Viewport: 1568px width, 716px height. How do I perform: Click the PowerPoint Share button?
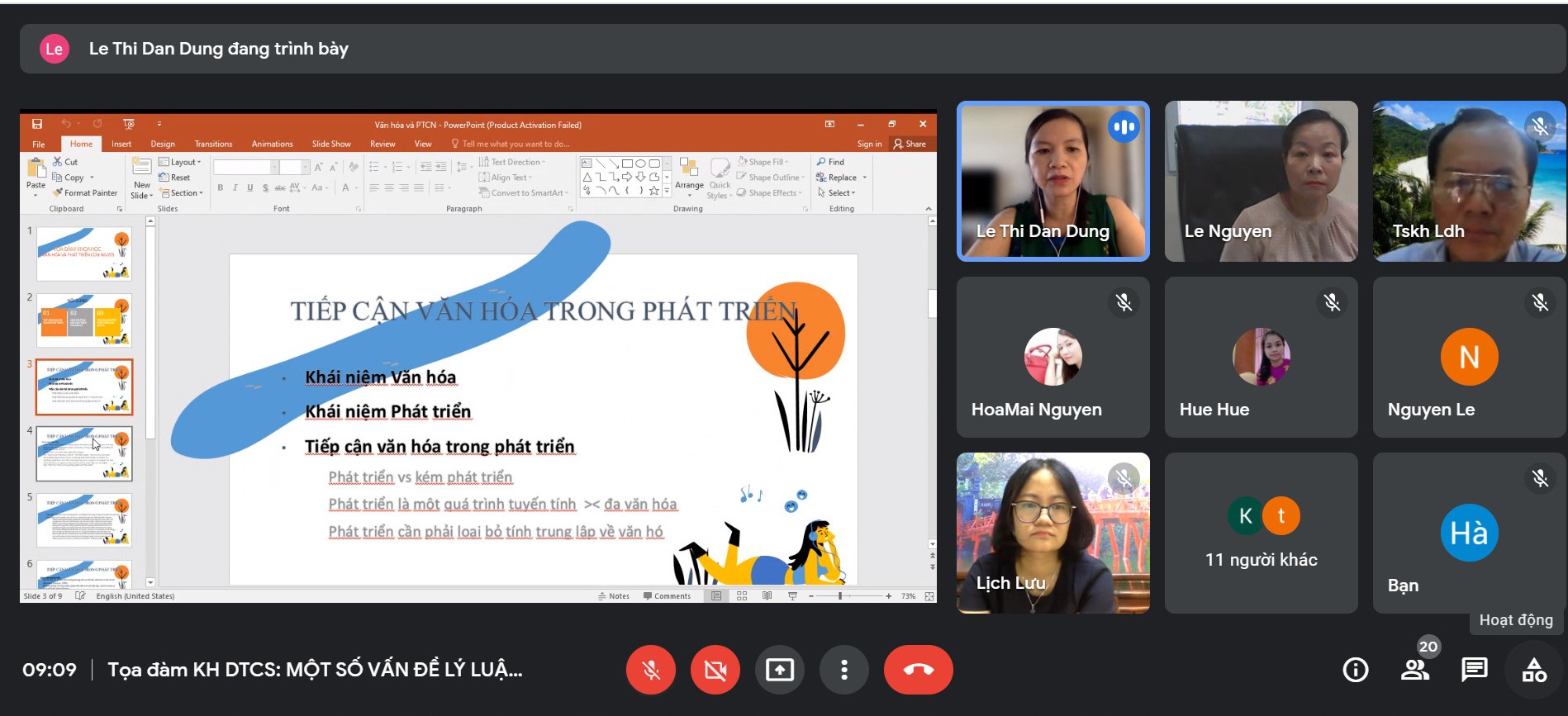click(x=910, y=144)
